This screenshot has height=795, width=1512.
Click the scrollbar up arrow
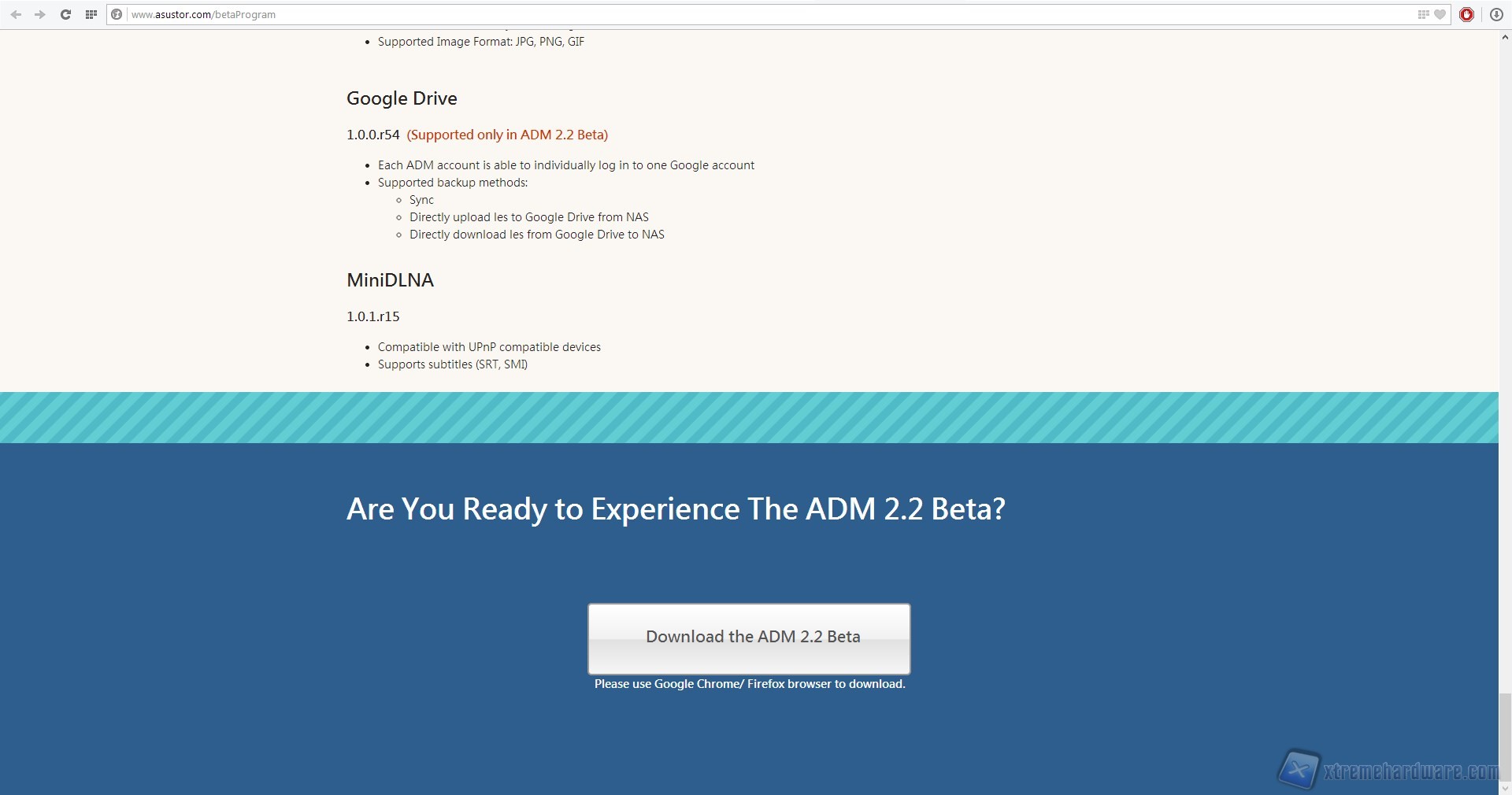pyautogui.click(x=1505, y=37)
